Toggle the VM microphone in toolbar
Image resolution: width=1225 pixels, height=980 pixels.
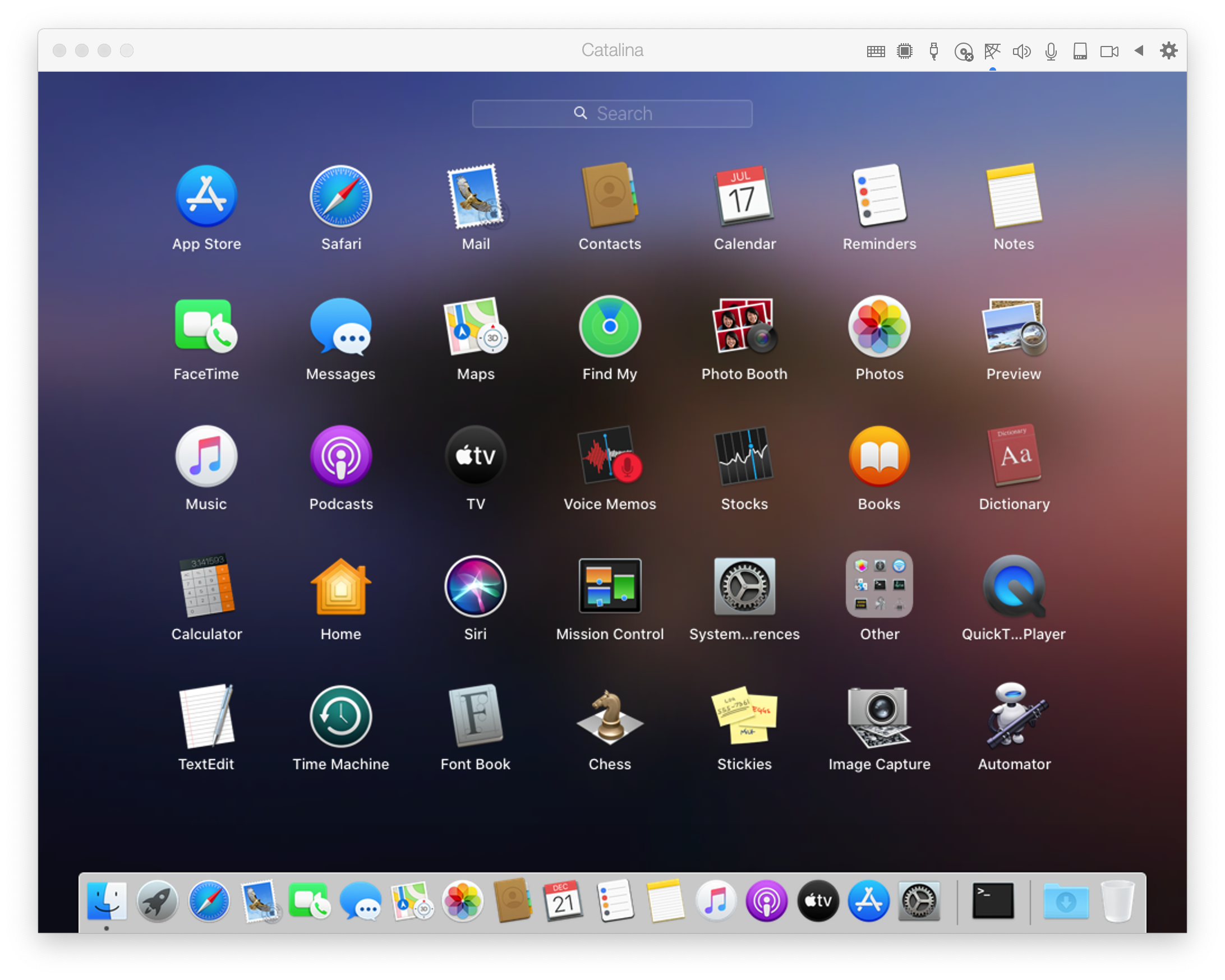1051,52
